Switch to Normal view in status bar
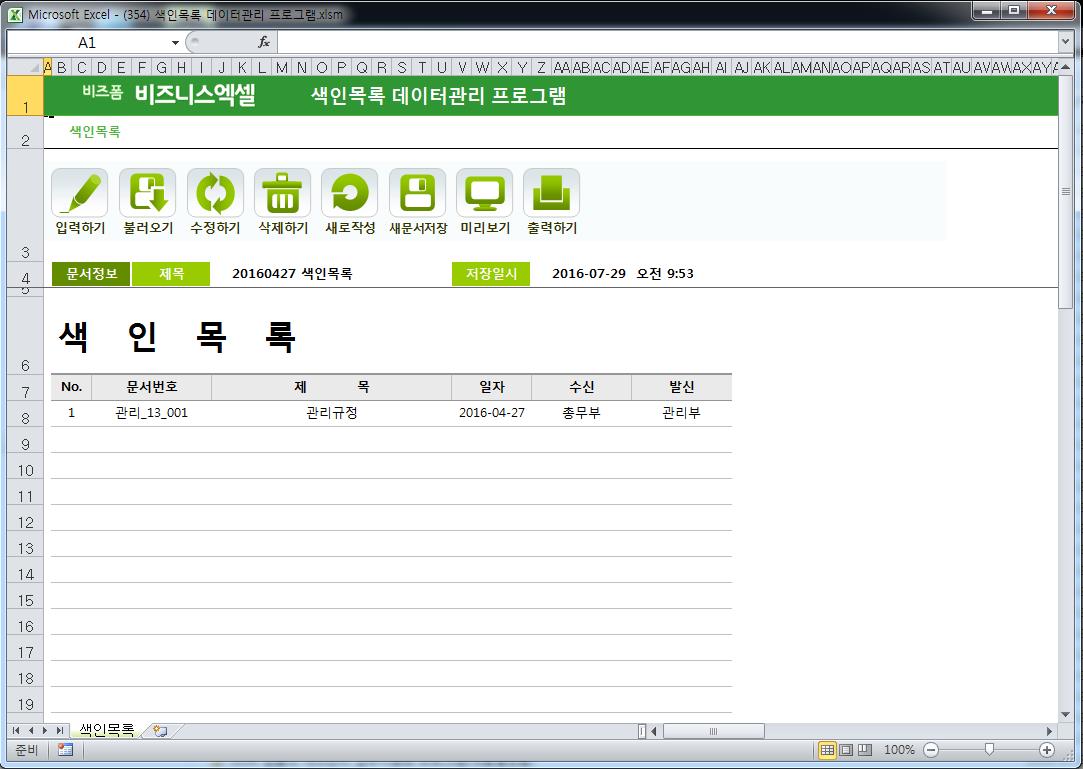This screenshot has height=769, width=1083. [827, 750]
